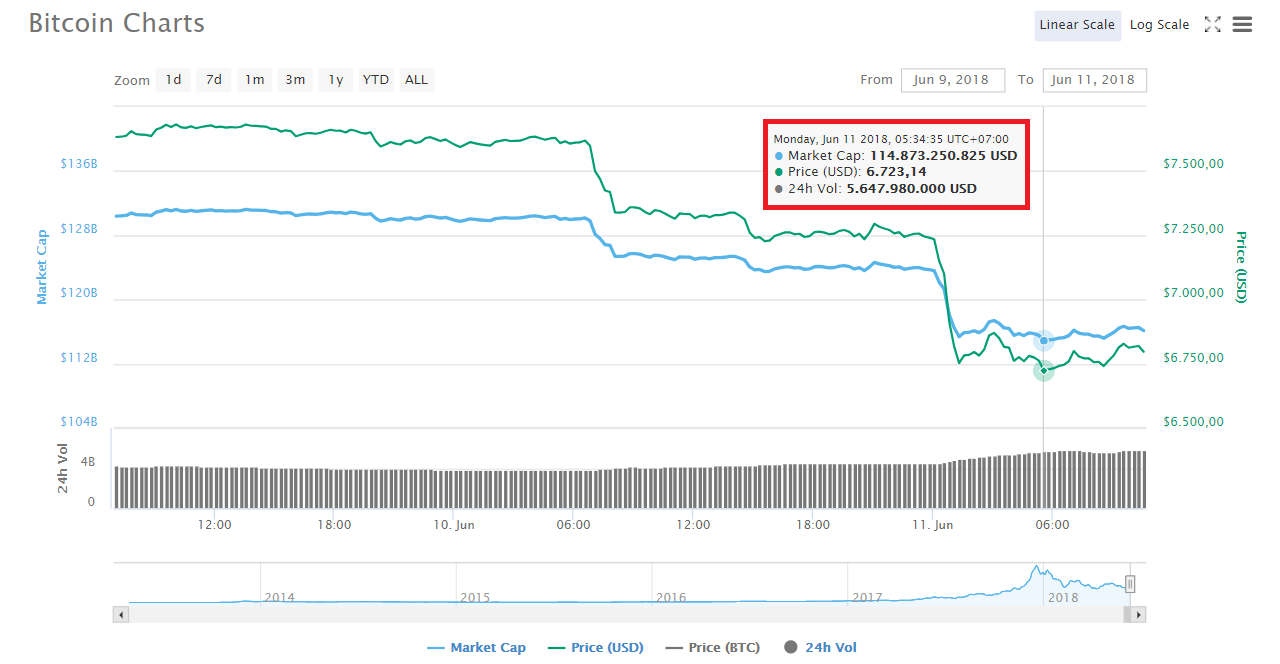Toggle the 24h Vol legend series
The height and width of the screenshot is (664, 1280).
820,648
